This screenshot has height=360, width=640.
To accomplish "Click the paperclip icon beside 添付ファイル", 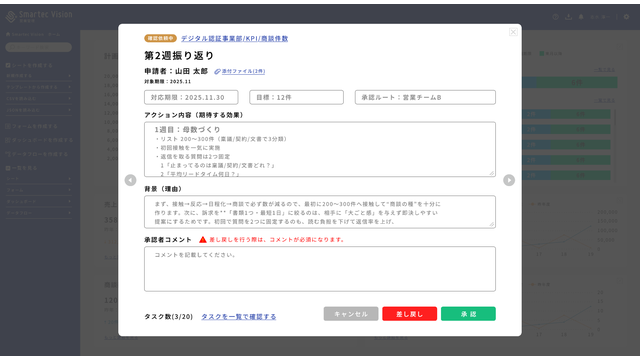I will [x=217, y=71].
